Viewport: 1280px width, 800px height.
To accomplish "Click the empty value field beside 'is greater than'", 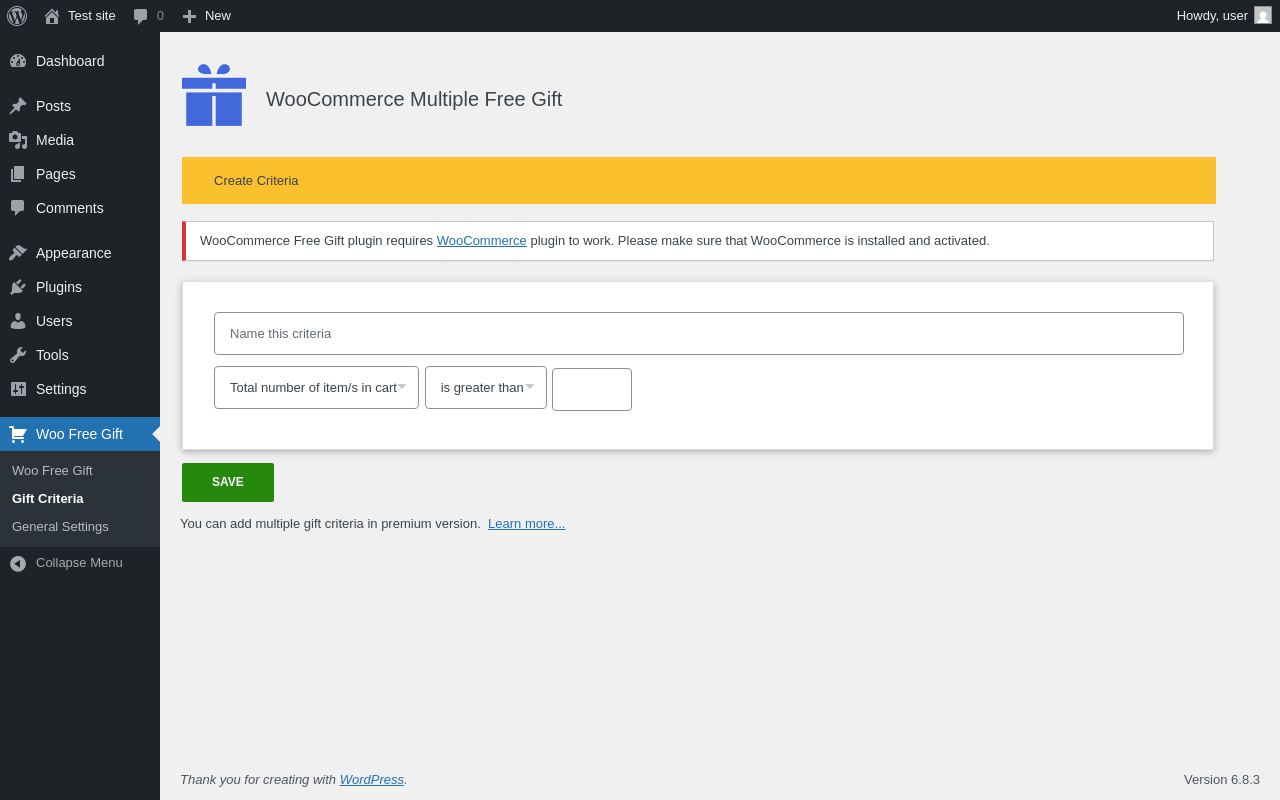I will [x=592, y=390].
